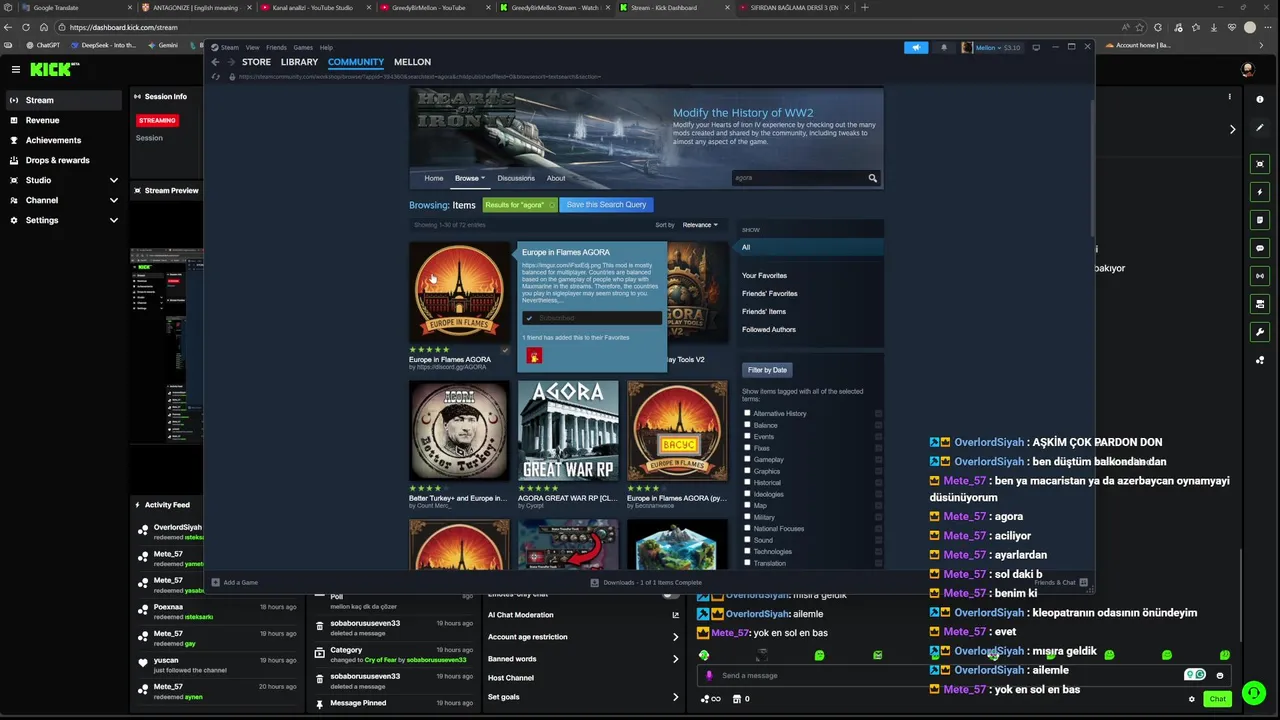Viewport: 1280px width, 720px height.
Task: Select All in the Show filter
Action: tap(810, 247)
